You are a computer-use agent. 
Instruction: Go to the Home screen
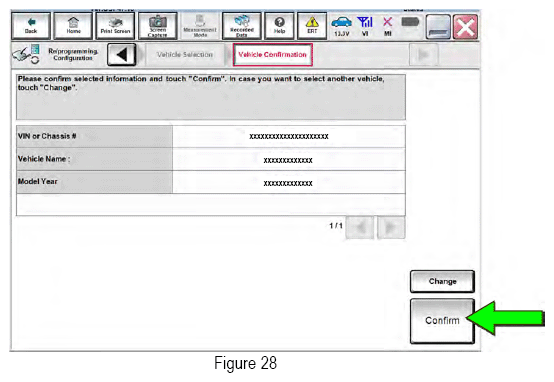(x=73, y=26)
